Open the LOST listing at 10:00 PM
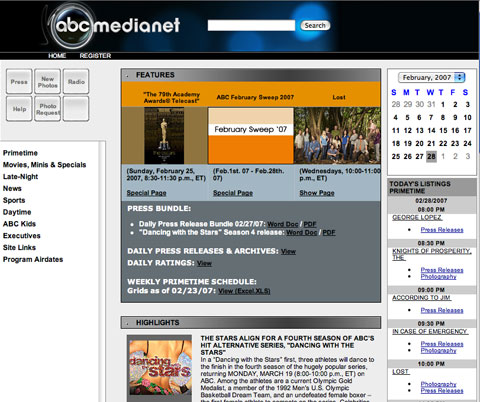This screenshot has height=402, width=480. pos(401,372)
